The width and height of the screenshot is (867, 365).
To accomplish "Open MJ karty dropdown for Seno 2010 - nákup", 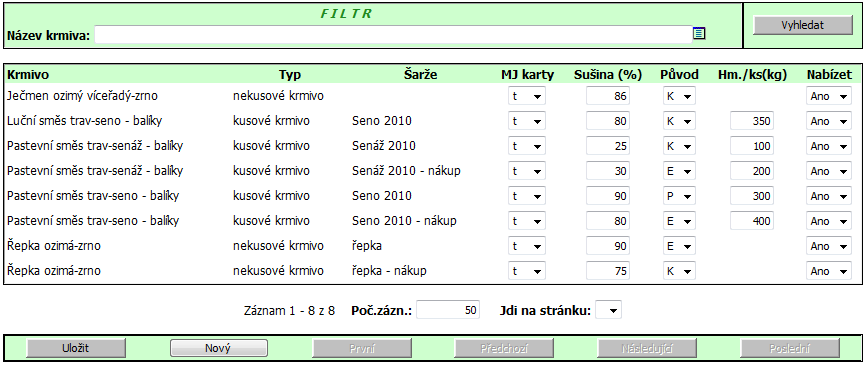I will click(527, 221).
